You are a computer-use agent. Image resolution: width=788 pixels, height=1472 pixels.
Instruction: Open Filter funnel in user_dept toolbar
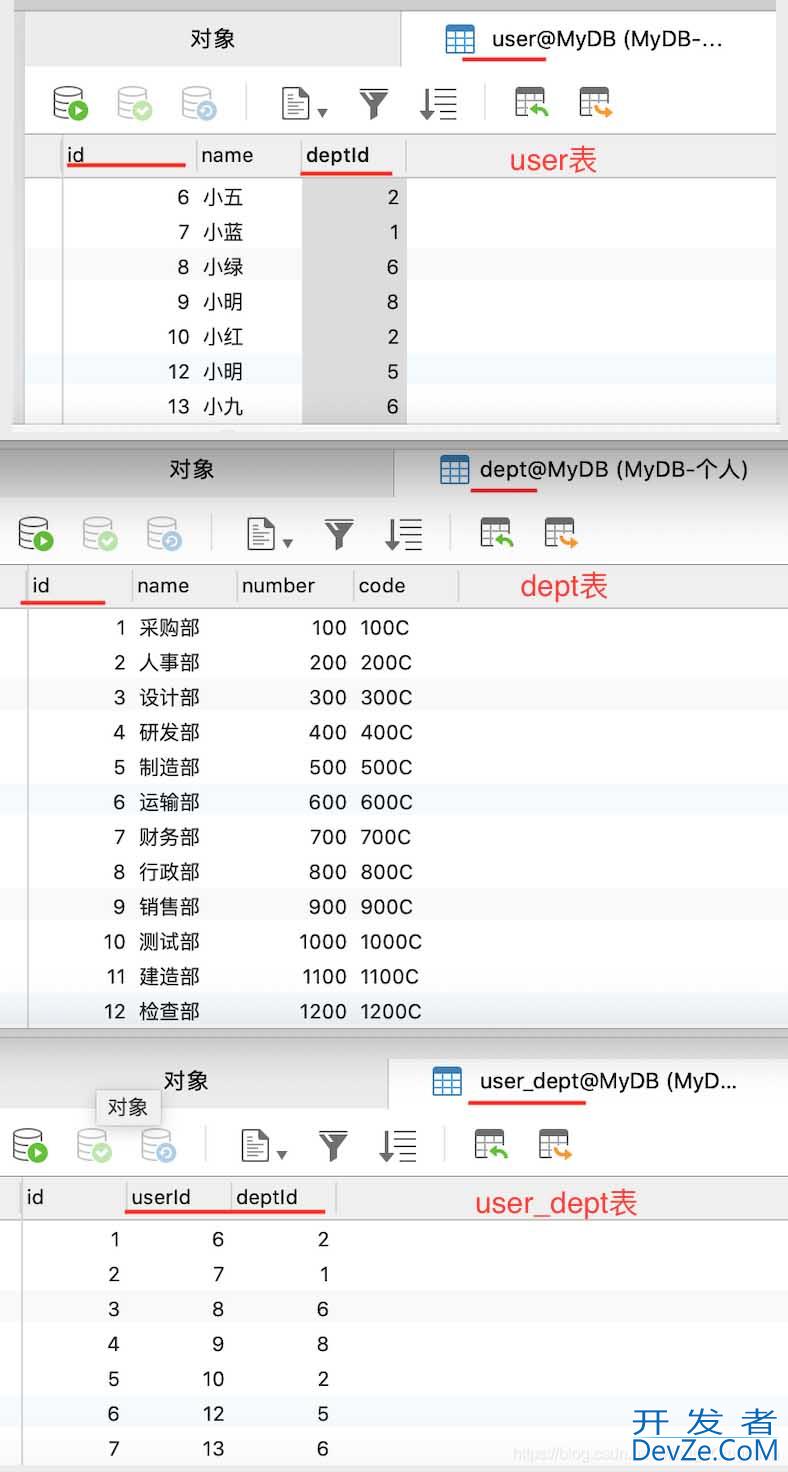tap(333, 1145)
